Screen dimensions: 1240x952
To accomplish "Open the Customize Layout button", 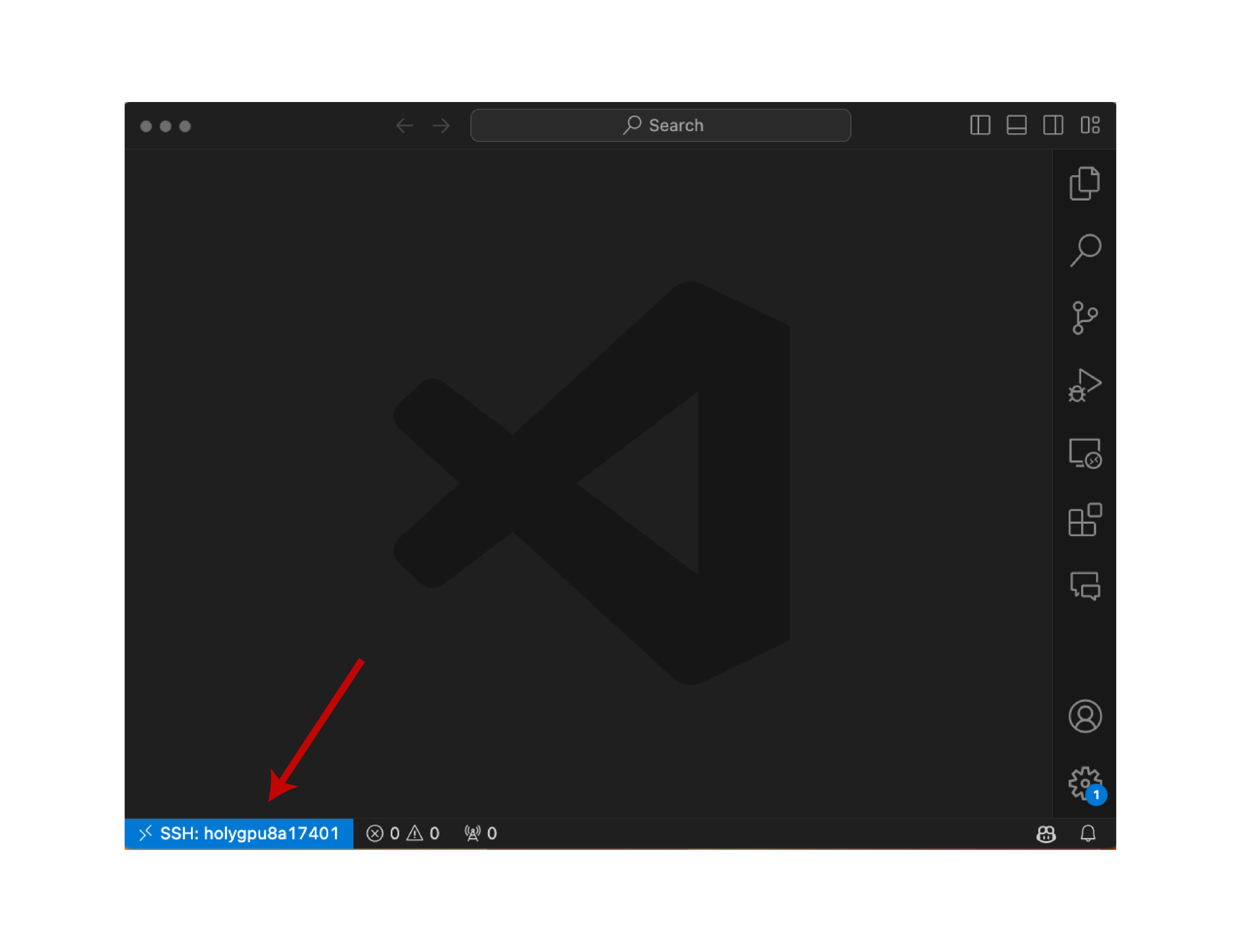I will pos(1090,125).
